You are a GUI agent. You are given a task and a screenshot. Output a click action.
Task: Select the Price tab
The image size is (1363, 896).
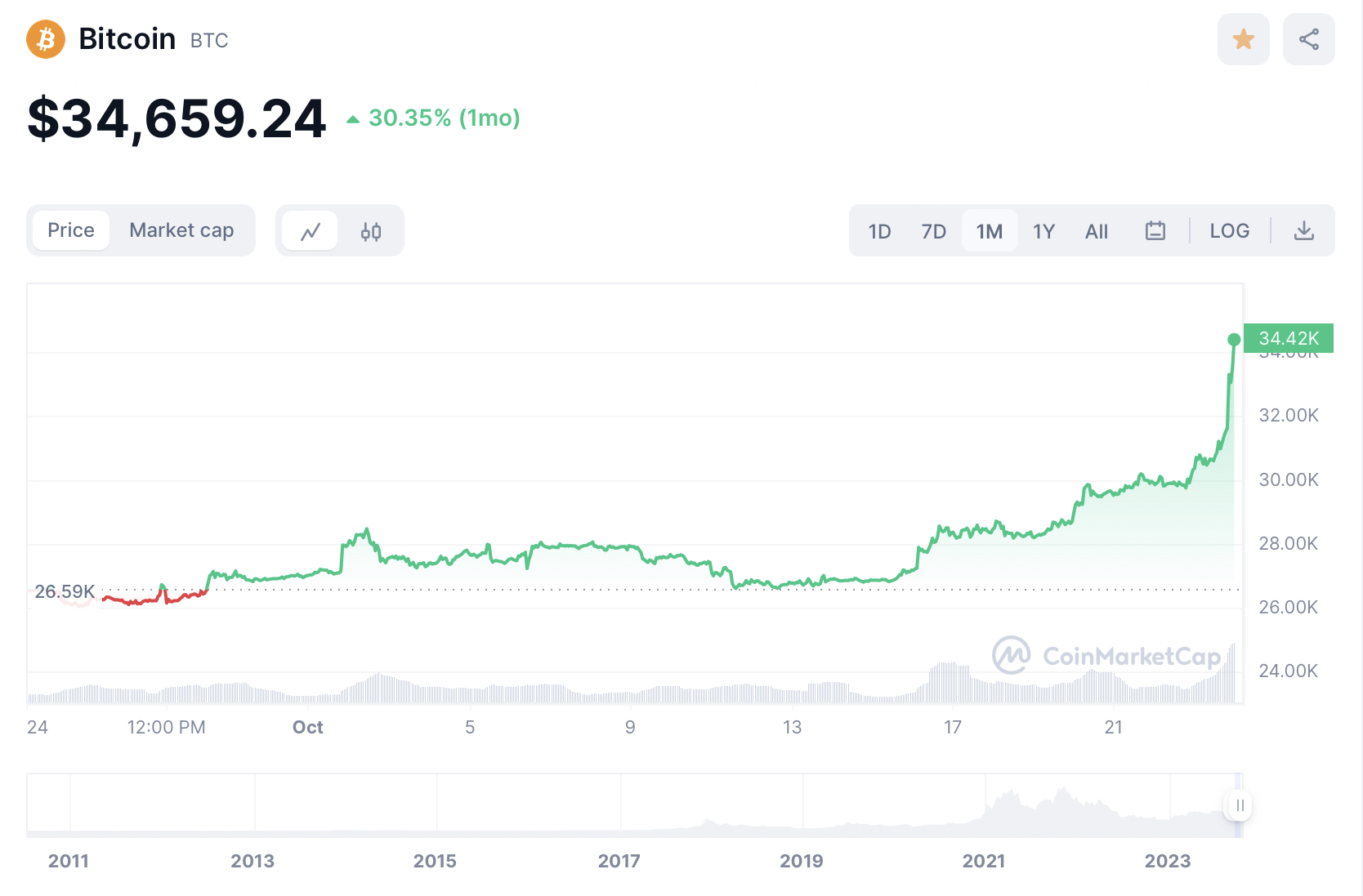click(71, 230)
